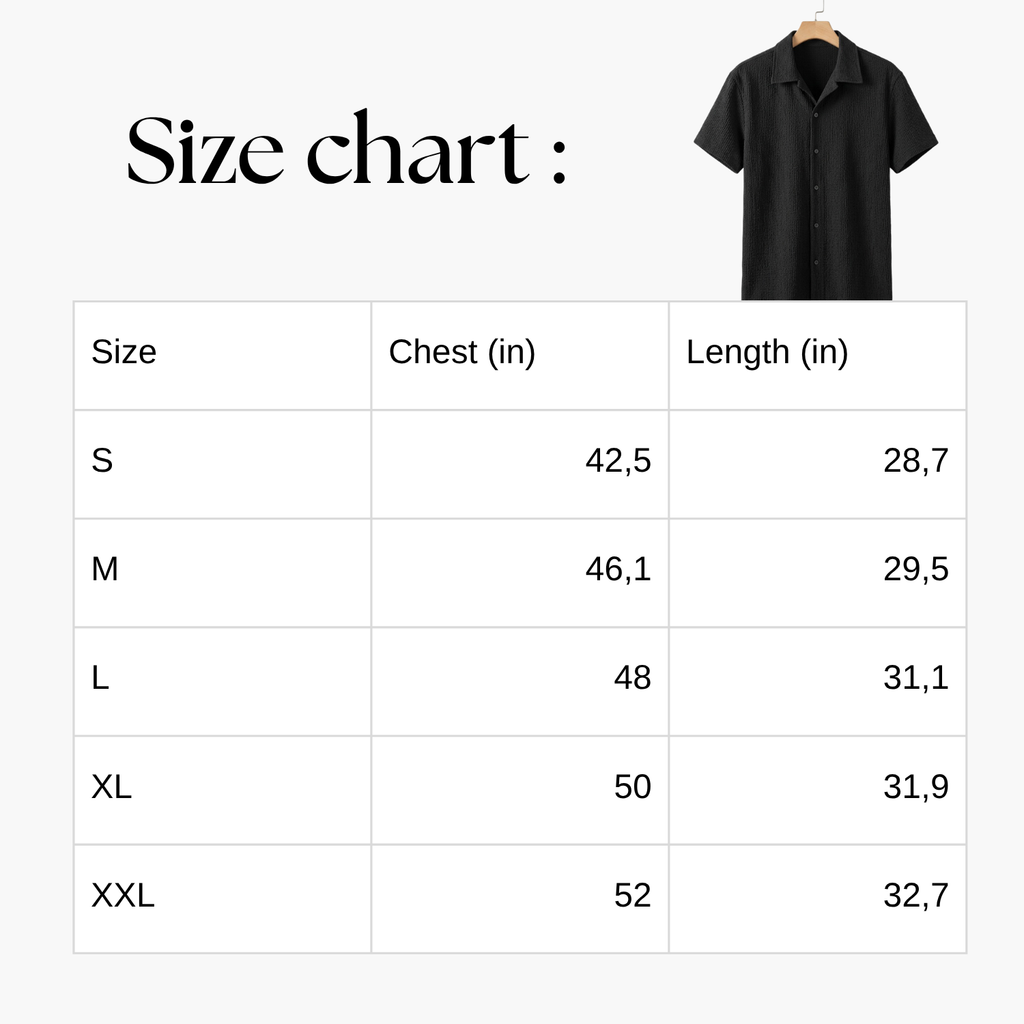
Task: Select chest value 48 for size L
Action: click(632, 677)
